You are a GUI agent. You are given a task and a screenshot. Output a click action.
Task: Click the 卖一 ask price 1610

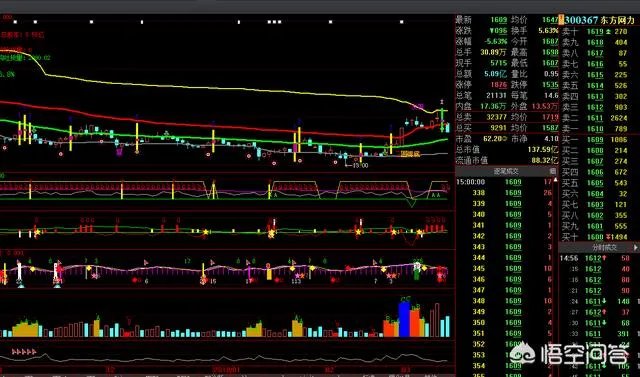595,129
